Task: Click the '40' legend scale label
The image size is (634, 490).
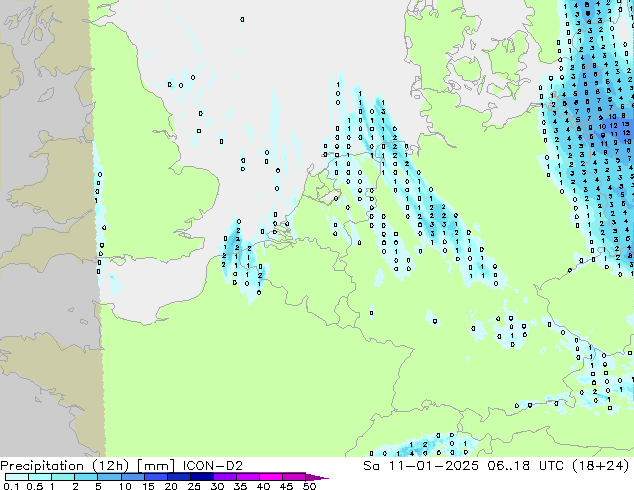Action: pos(263,486)
